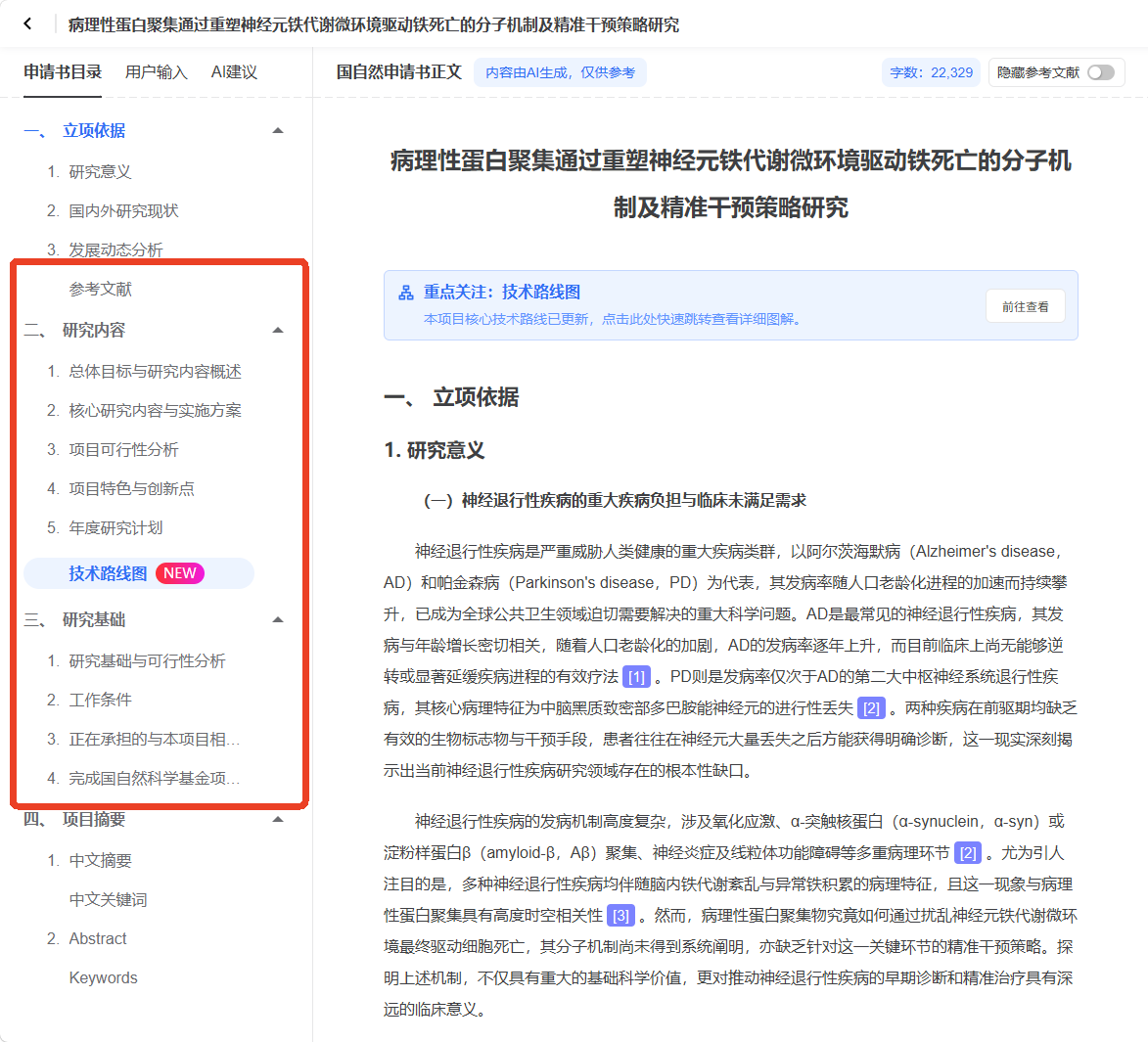Go to 研究意义 in the outline
1148x1042 pixels.
pyautogui.click(x=100, y=172)
